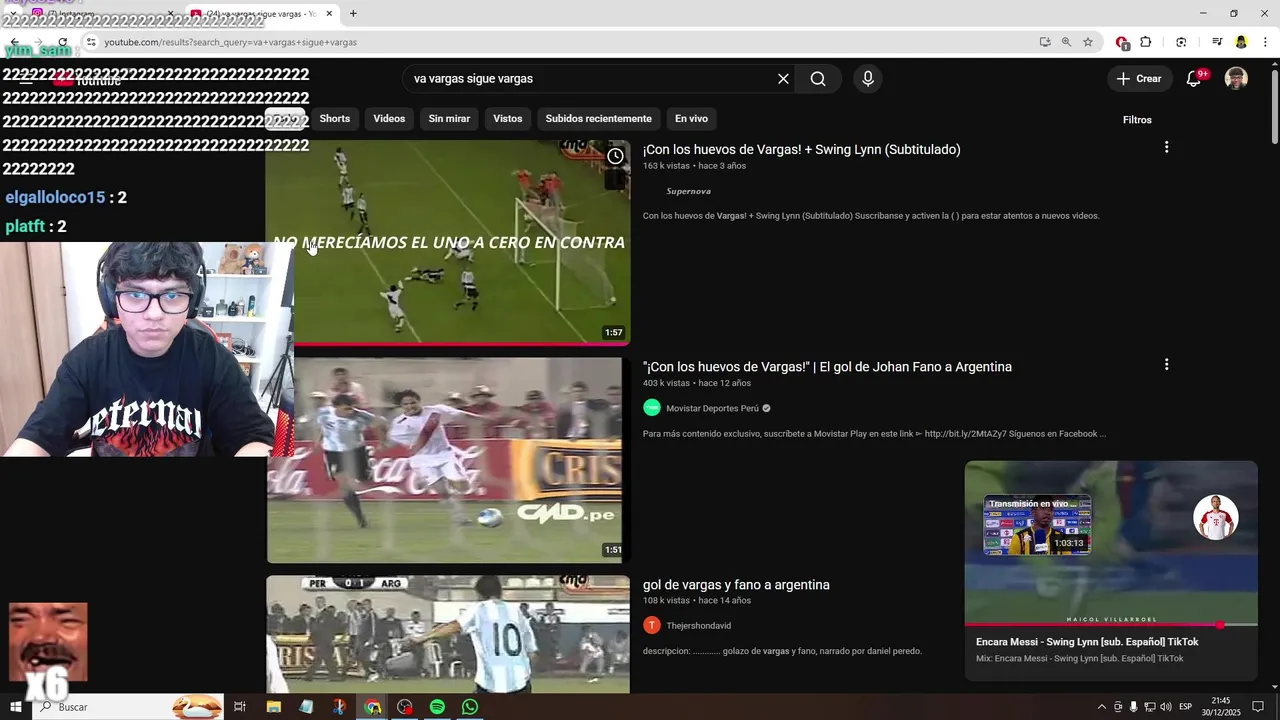This screenshot has height=720, width=1280.
Task: Open the ESP language selector
Action: pyautogui.click(x=1186, y=707)
